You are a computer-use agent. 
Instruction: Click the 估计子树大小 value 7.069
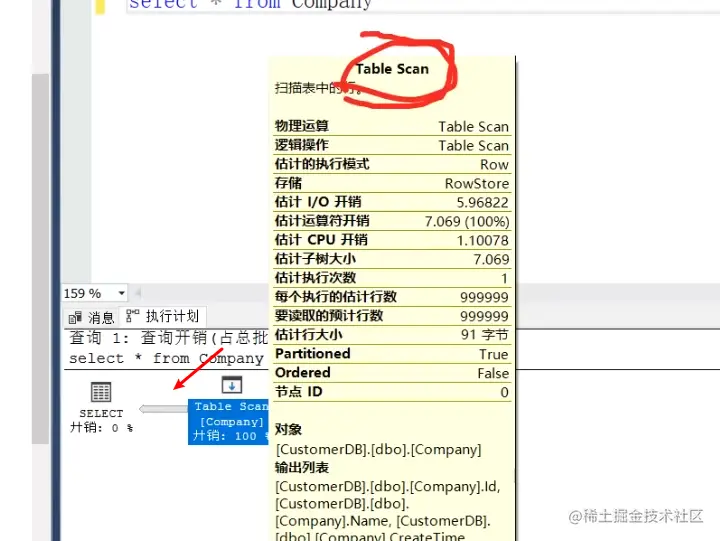(491, 259)
